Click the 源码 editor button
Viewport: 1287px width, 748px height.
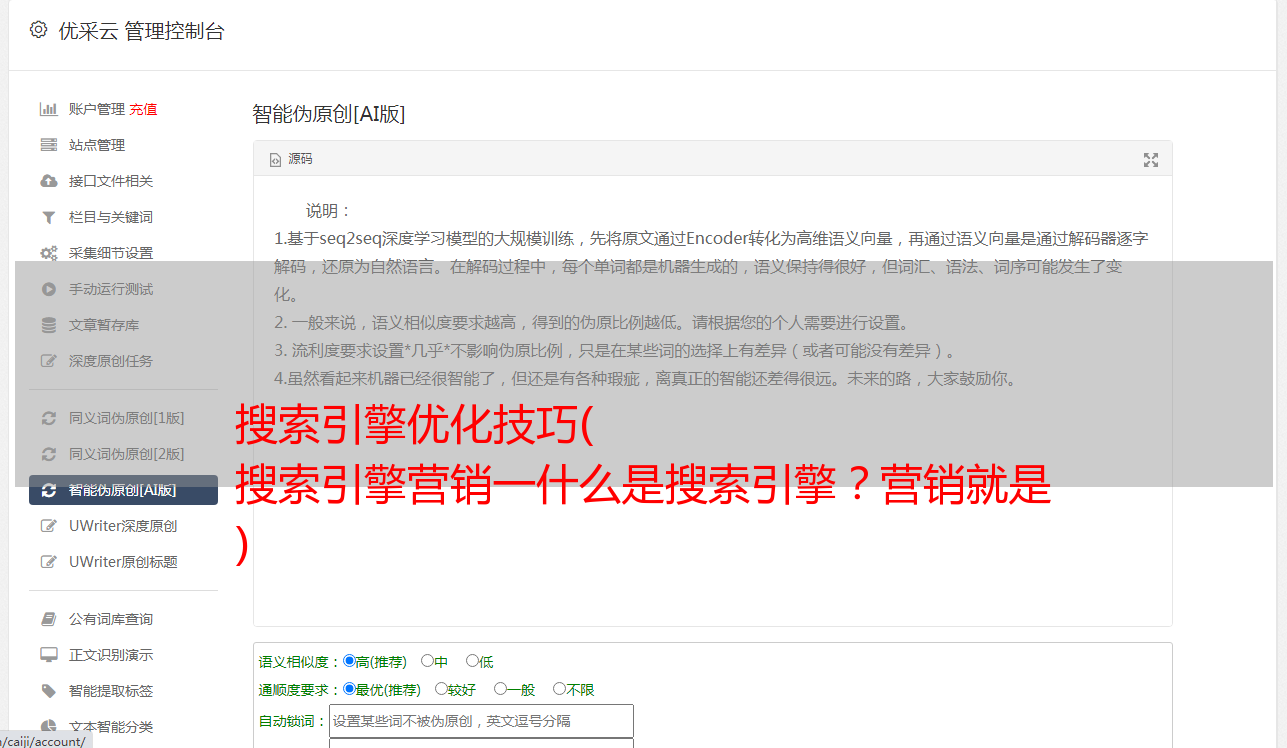pyautogui.click(x=291, y=159)
